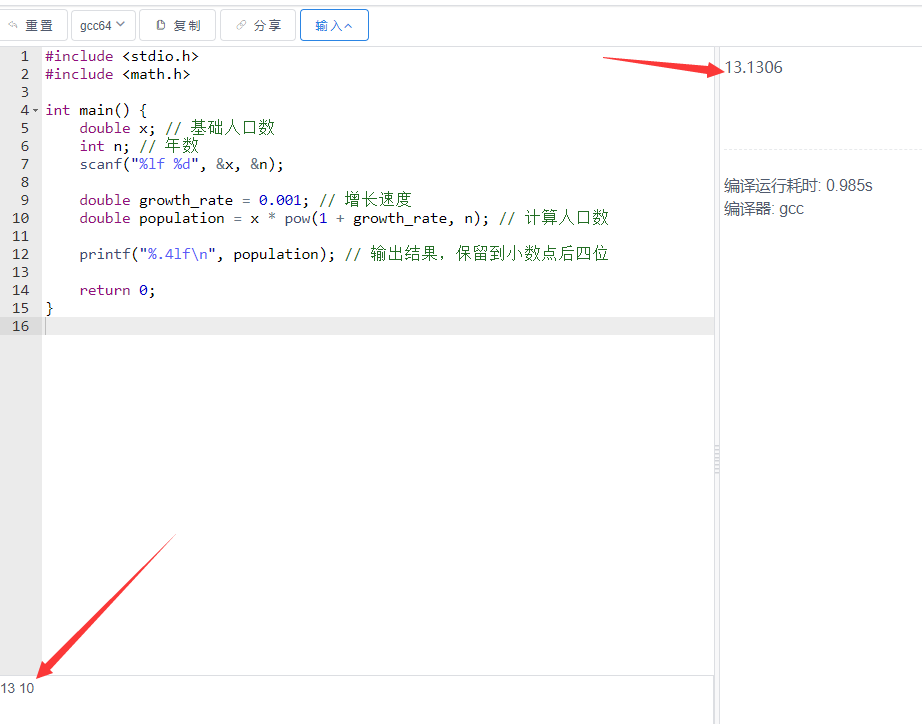Click the scanf statement on line 7
This screenshot has height=724, width=922.
tap(182, 165)
